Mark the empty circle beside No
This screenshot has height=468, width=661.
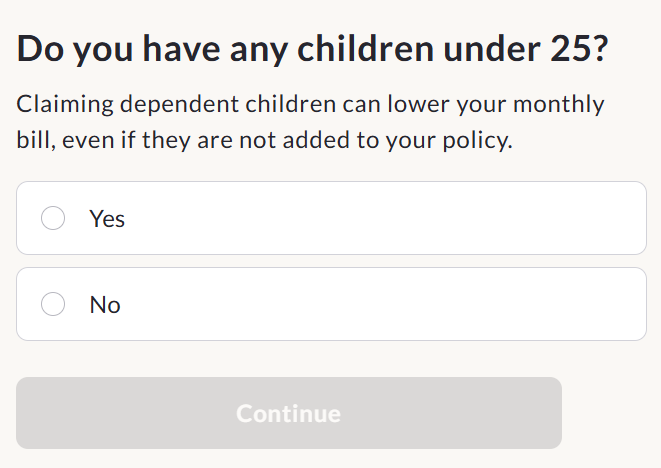click(53, 304)
